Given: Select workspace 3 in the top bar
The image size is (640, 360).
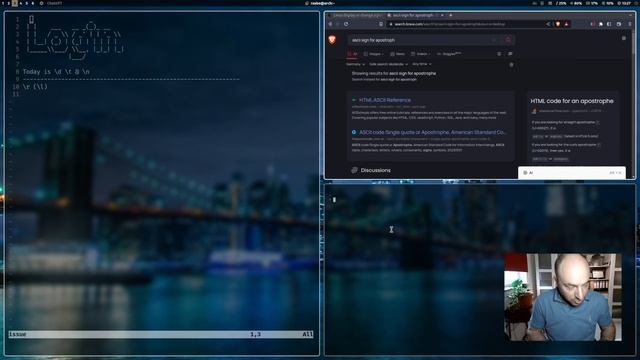Looking at the screenshot, I should coord(15,3).
